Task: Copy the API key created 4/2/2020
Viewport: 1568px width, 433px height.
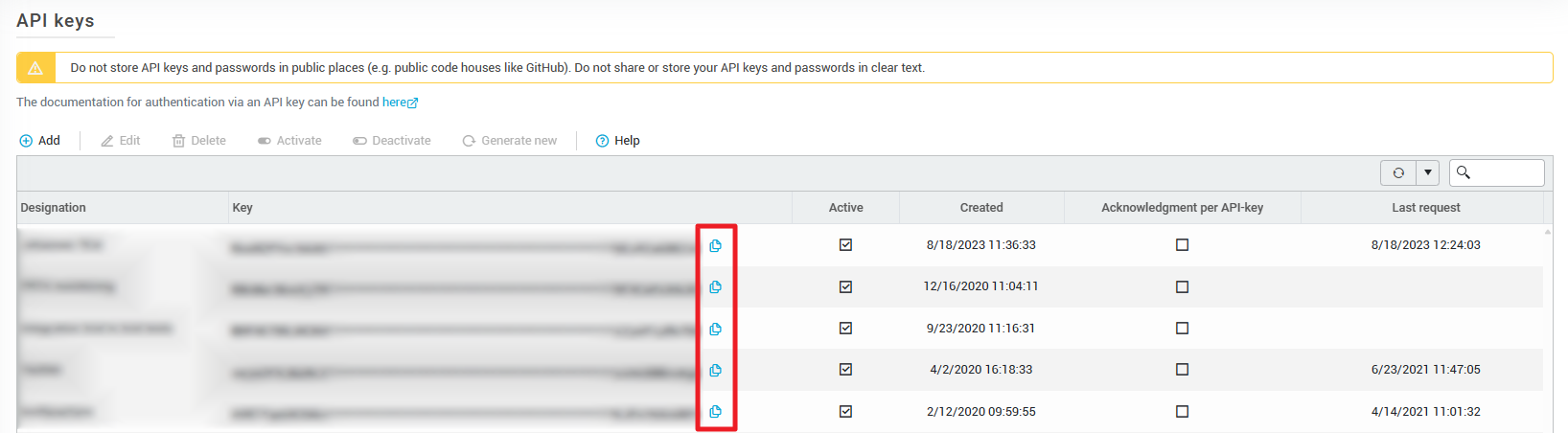Action: [715, 371]
